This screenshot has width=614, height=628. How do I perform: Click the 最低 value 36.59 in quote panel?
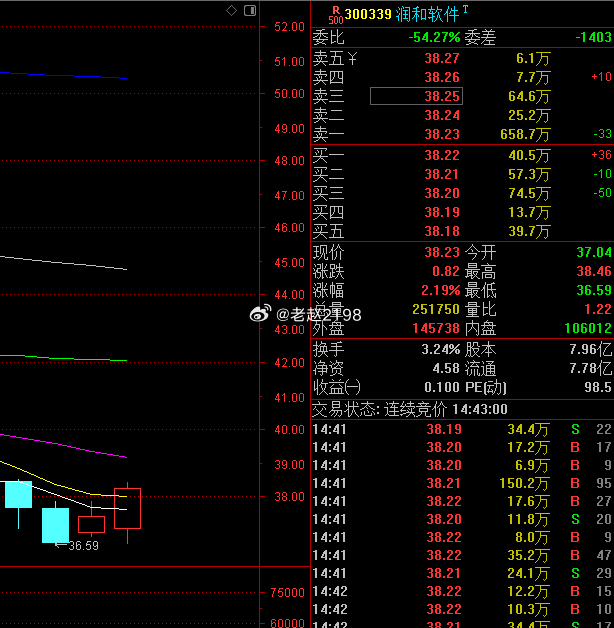tap(594, 290)
